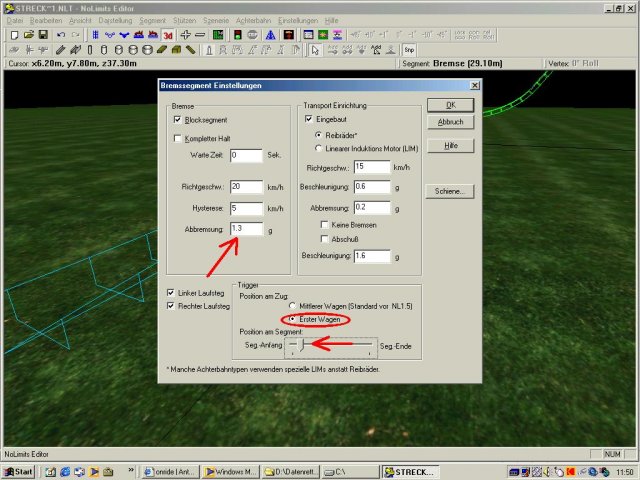Screen dimensions: 640x480
Task: Click the dark red scenery object icon
Action: point(289,35)
